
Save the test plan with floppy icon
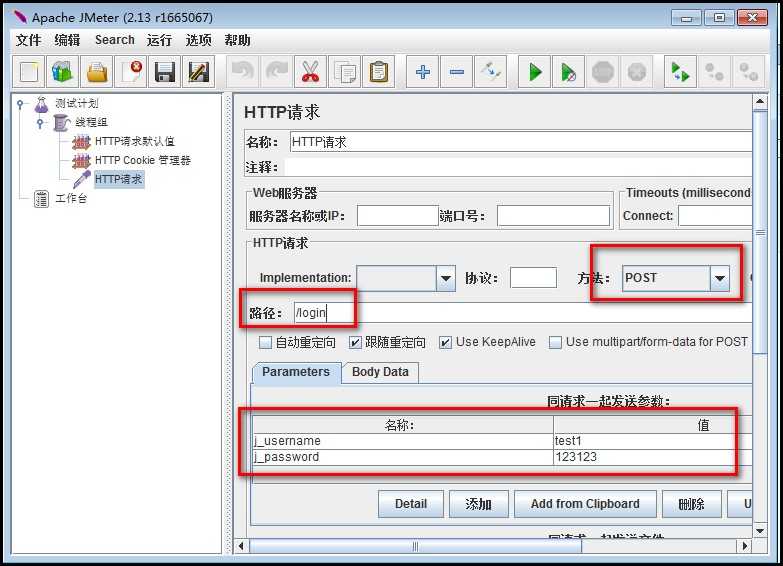164,72
